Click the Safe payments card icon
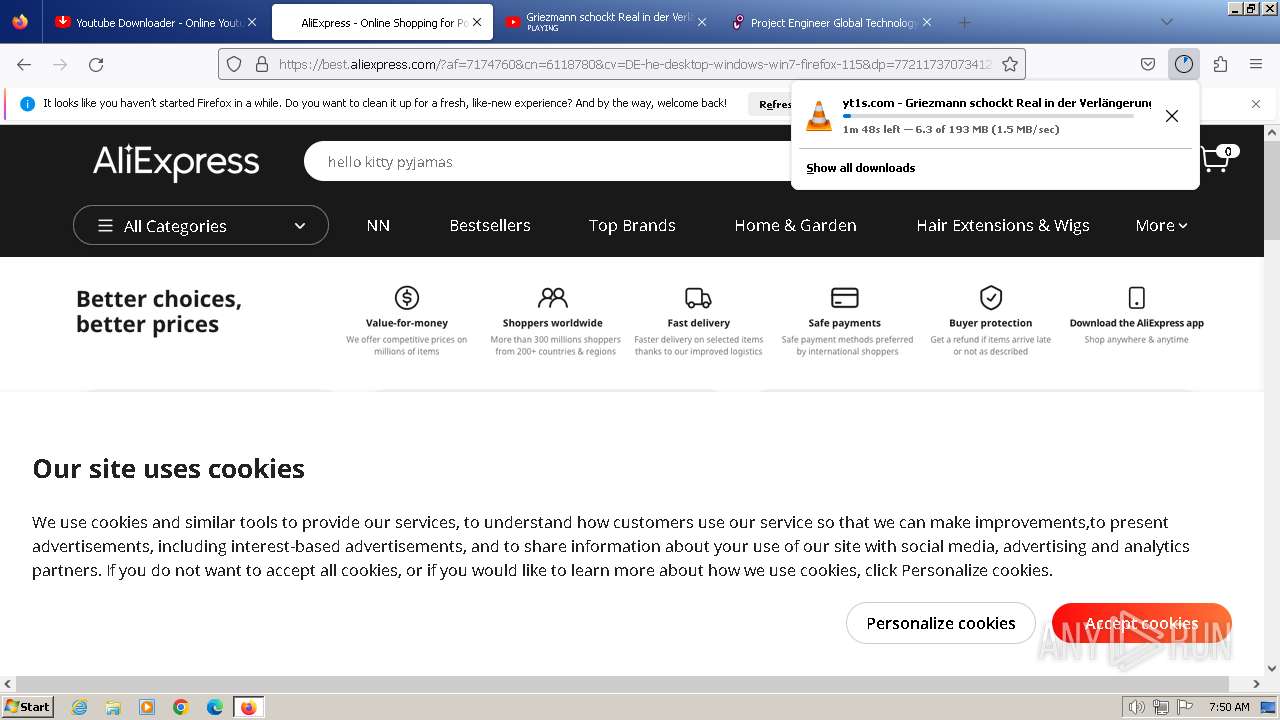 (845, 297)
